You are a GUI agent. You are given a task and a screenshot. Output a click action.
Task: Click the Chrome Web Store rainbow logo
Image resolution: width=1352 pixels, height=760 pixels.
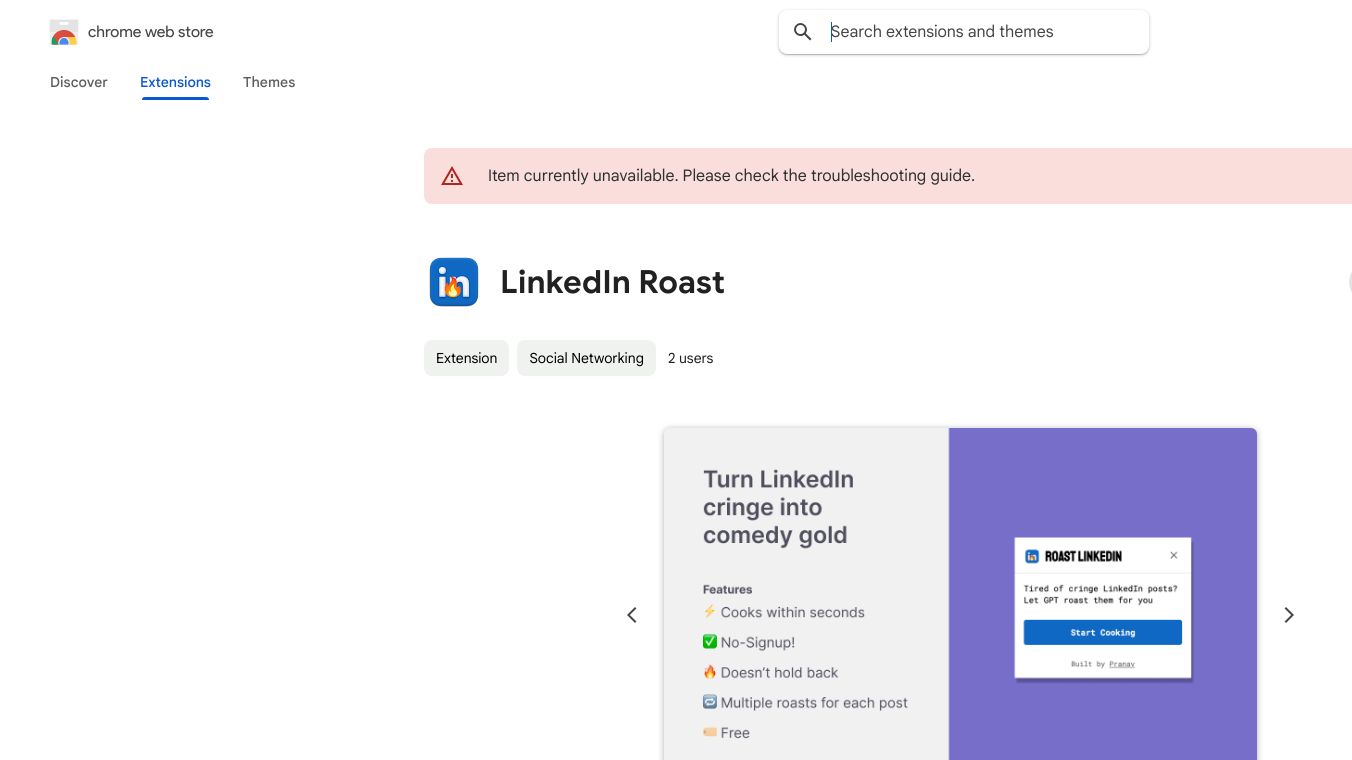[64, 33]
